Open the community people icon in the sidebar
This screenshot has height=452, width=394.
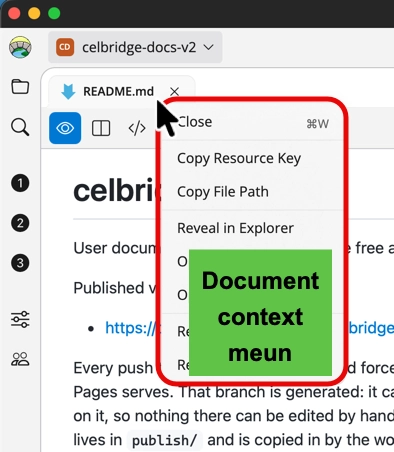[x=20, y=359]
